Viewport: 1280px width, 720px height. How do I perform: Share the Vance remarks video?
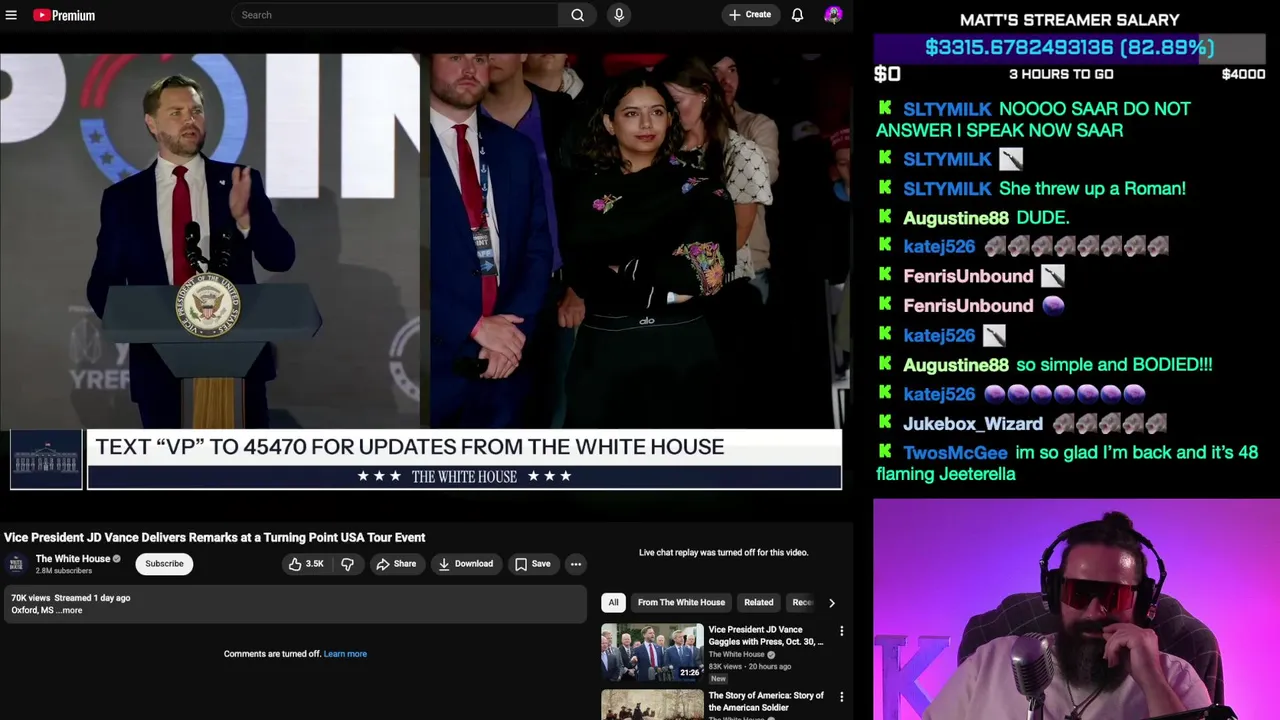coord(396,564)
